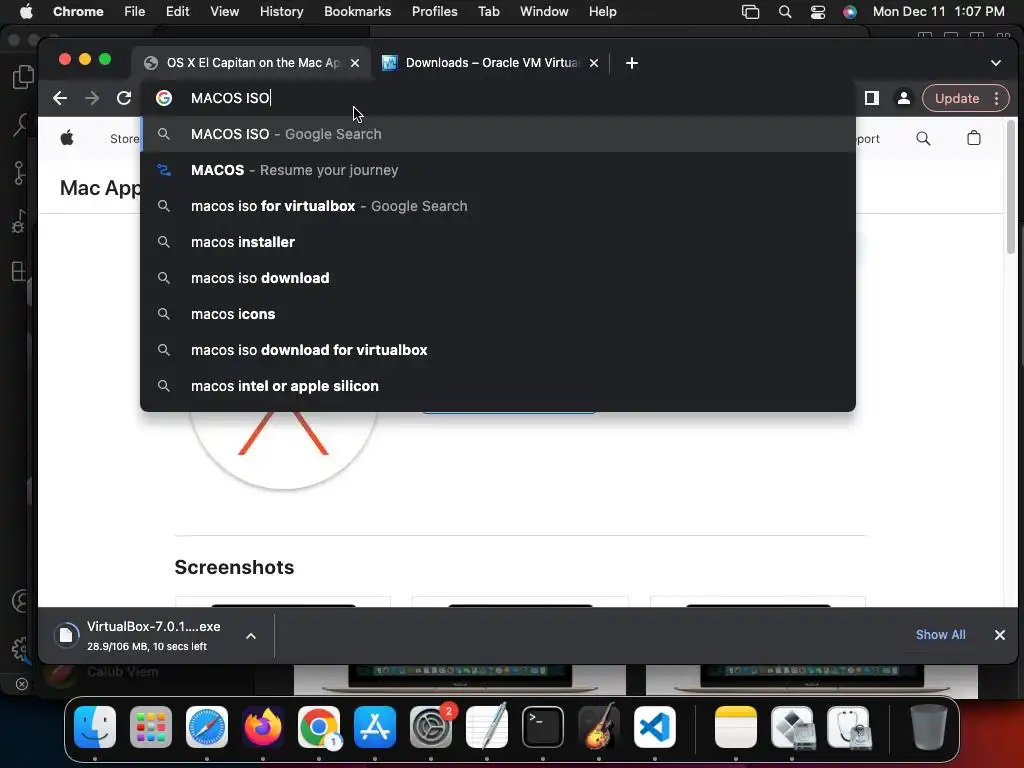Image resolution: width=1024 pixels, height=768 pixels.
Task: Open Boot Camp Assistant from the Dock
Action: 792,727
